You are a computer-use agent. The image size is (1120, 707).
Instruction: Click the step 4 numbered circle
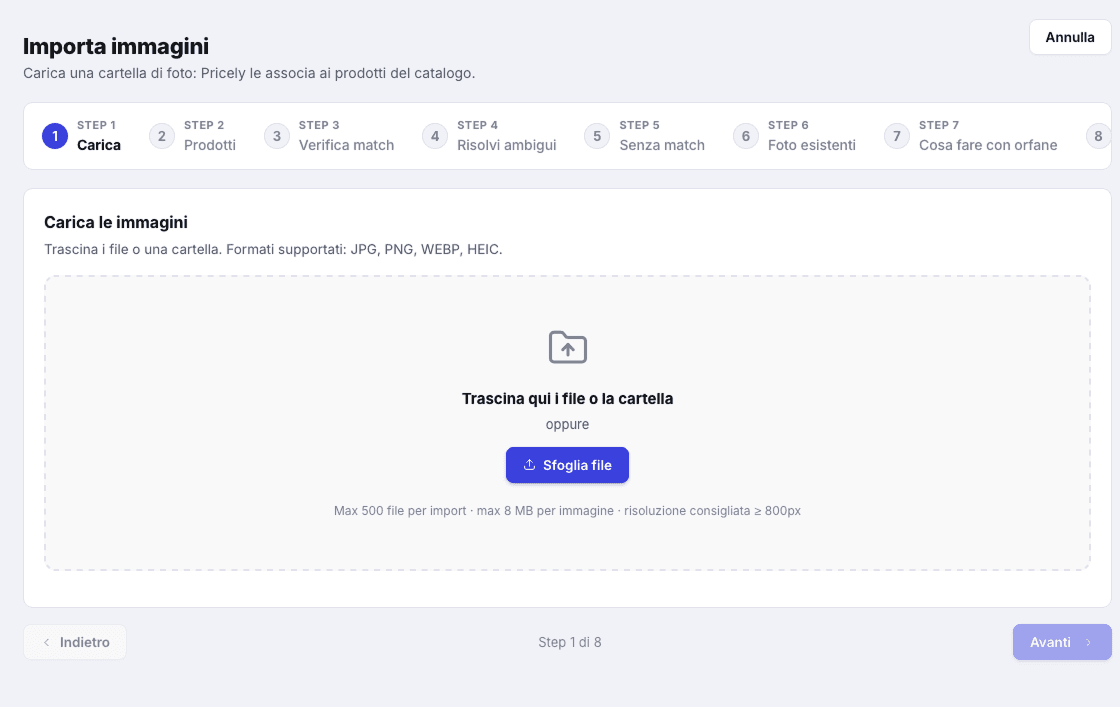(x=435, y=136)
